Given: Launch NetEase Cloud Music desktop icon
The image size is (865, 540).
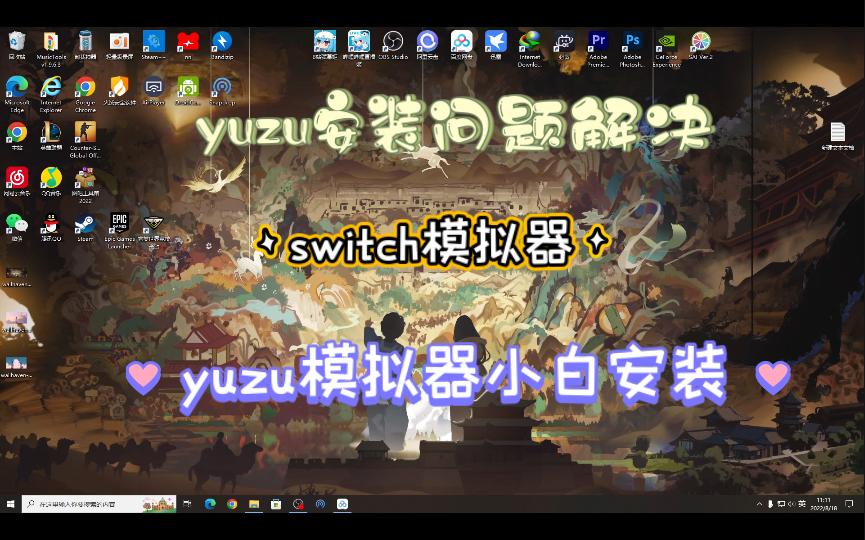Looking at the screenshot, I should (x=17, y=178).
